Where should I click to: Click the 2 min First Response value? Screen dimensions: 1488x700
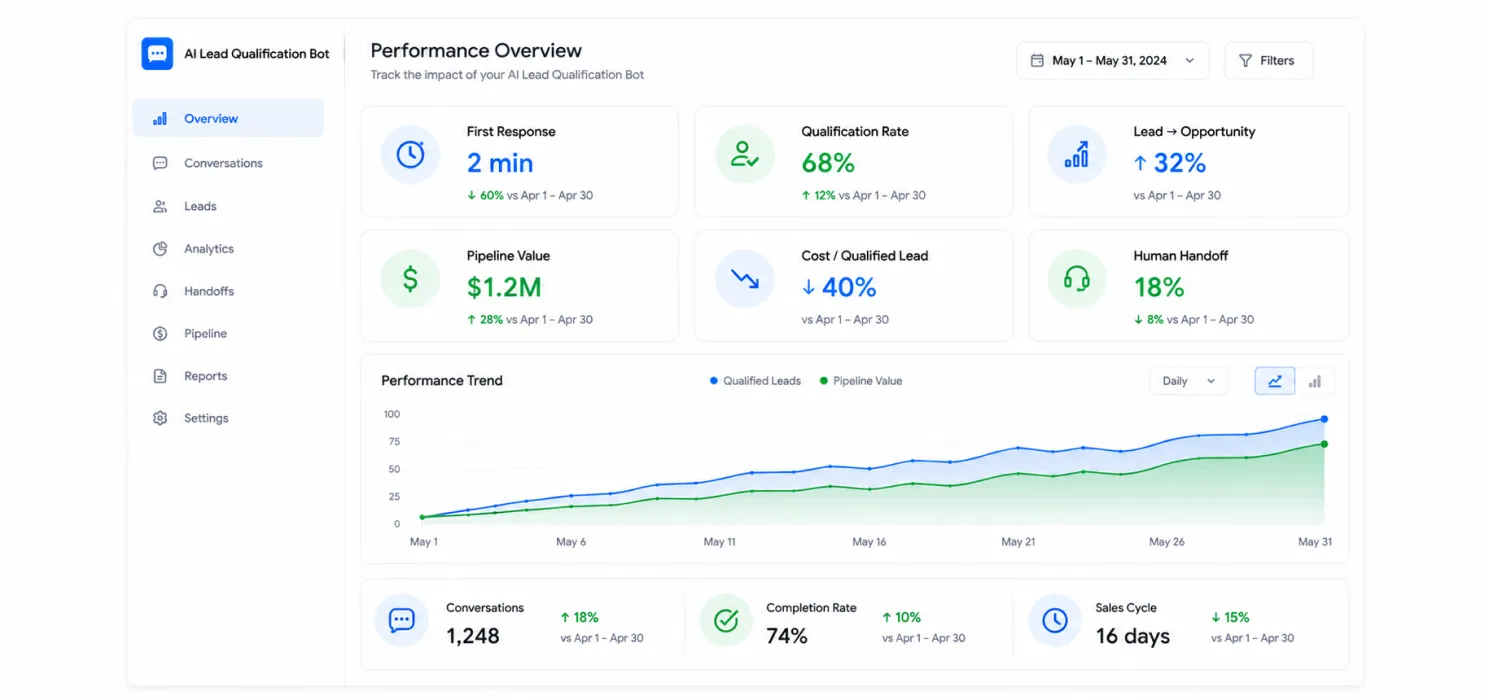pos(500,163)
